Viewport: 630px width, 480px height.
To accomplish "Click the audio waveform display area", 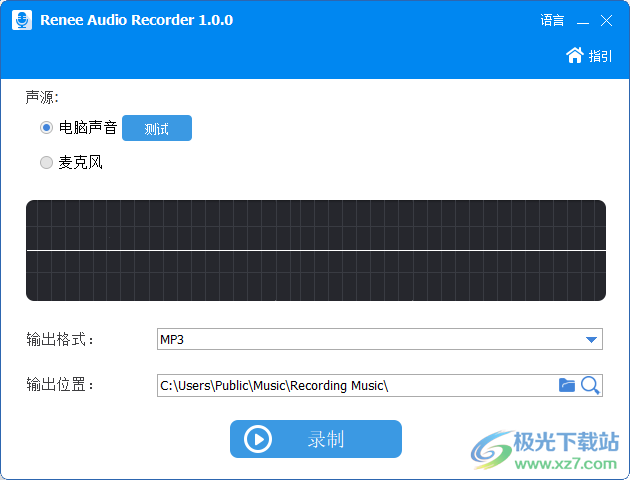I will pyautogui.click(x=316, y=250).
